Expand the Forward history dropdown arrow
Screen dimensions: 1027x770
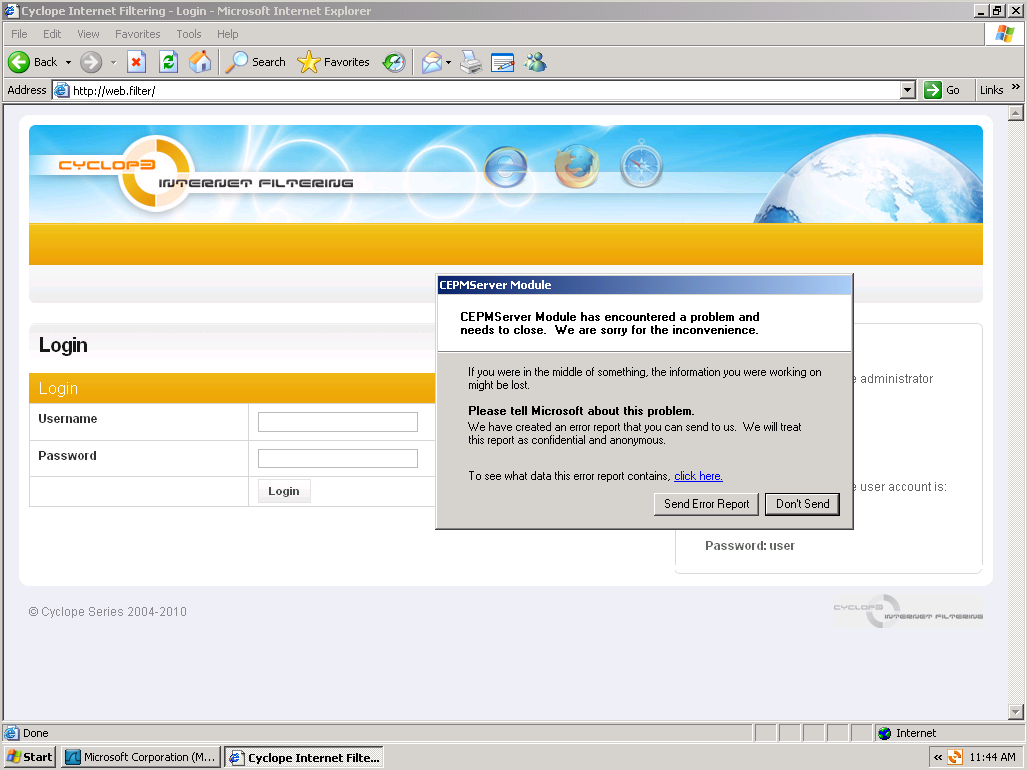pos(113,62)
